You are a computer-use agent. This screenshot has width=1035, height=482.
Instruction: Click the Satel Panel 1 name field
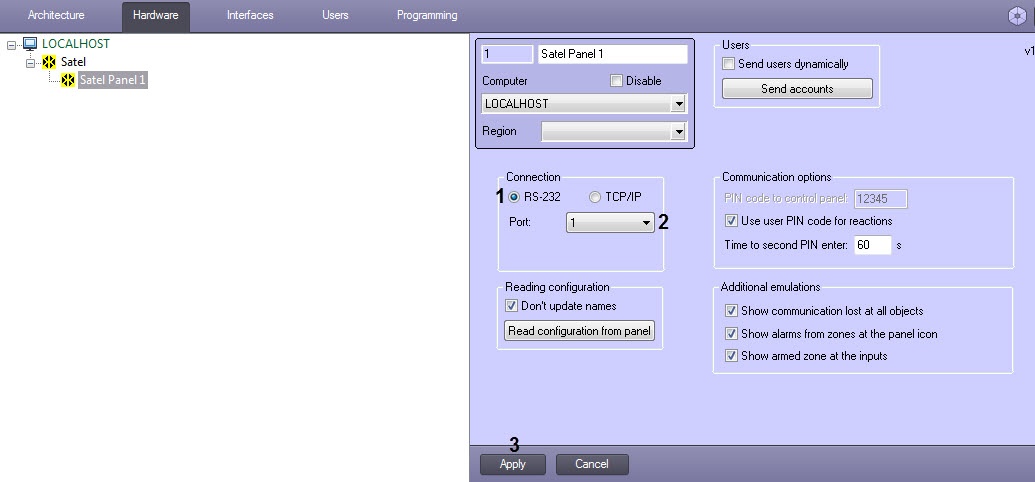613,54
